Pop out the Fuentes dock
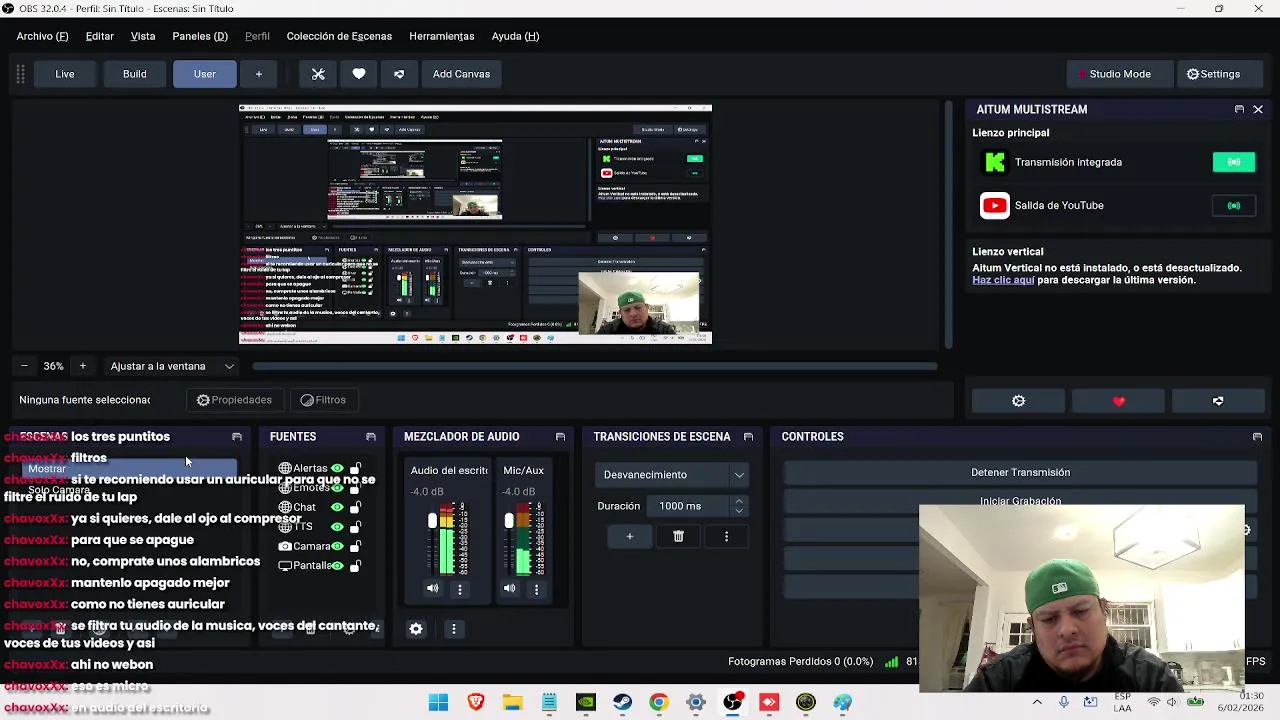 (x=371, y=437)
